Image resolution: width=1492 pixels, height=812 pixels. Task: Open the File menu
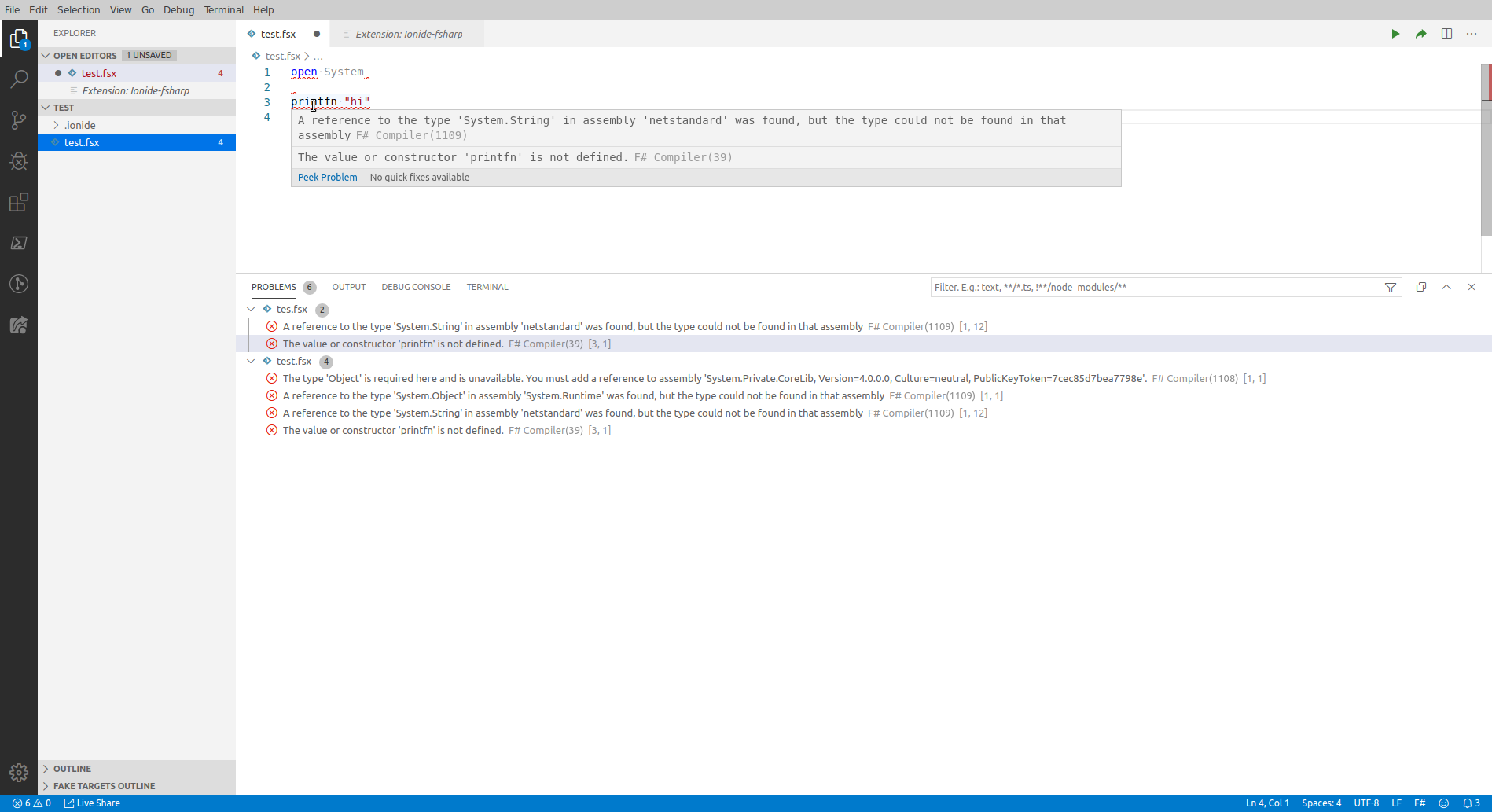pos(13,9)
